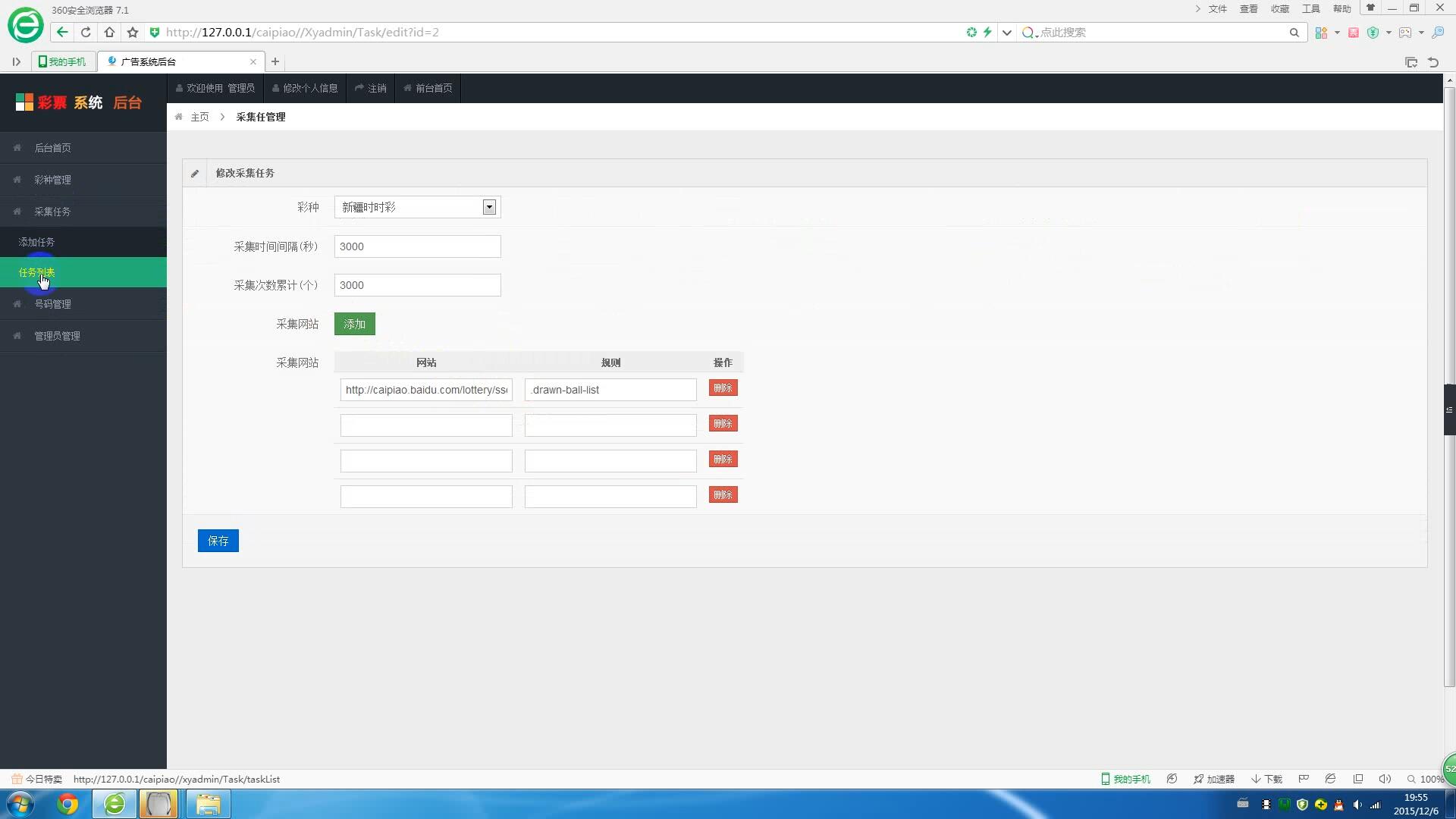Bookmark this page with the star icon
The height and width of the screenshot is (819, 1456).
point(133,32)
